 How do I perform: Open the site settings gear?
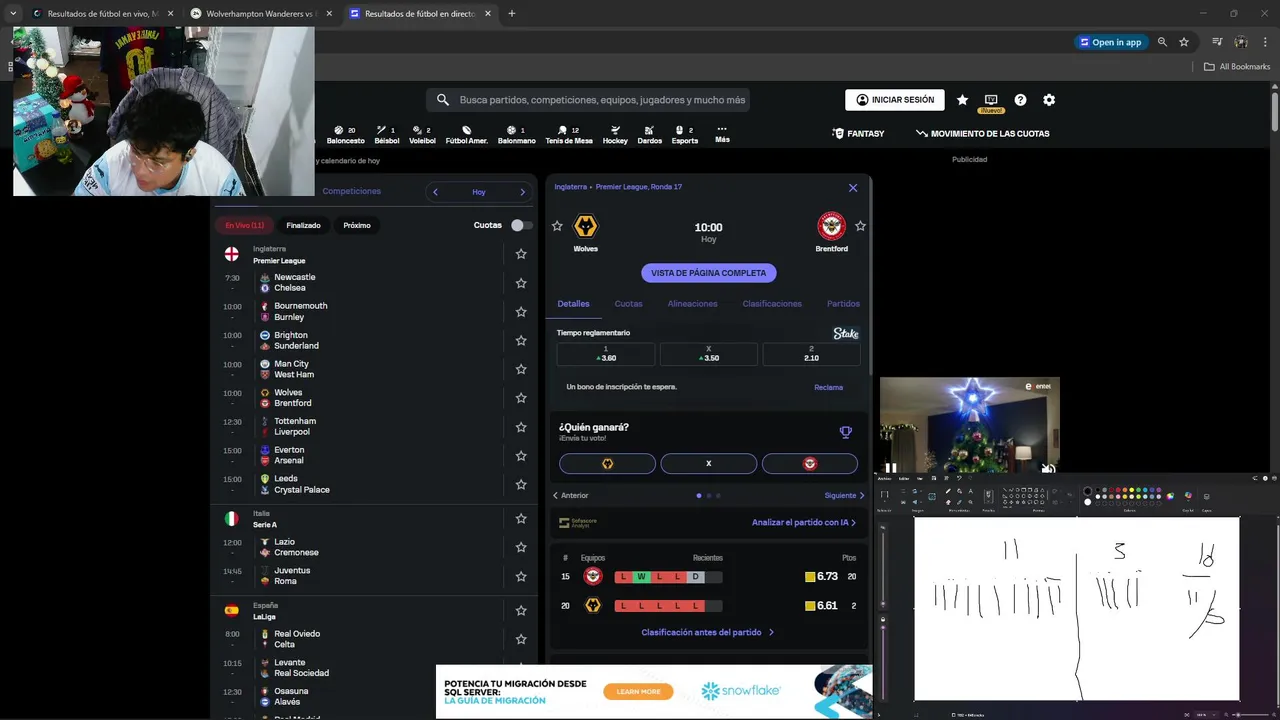pos(1049,100)
